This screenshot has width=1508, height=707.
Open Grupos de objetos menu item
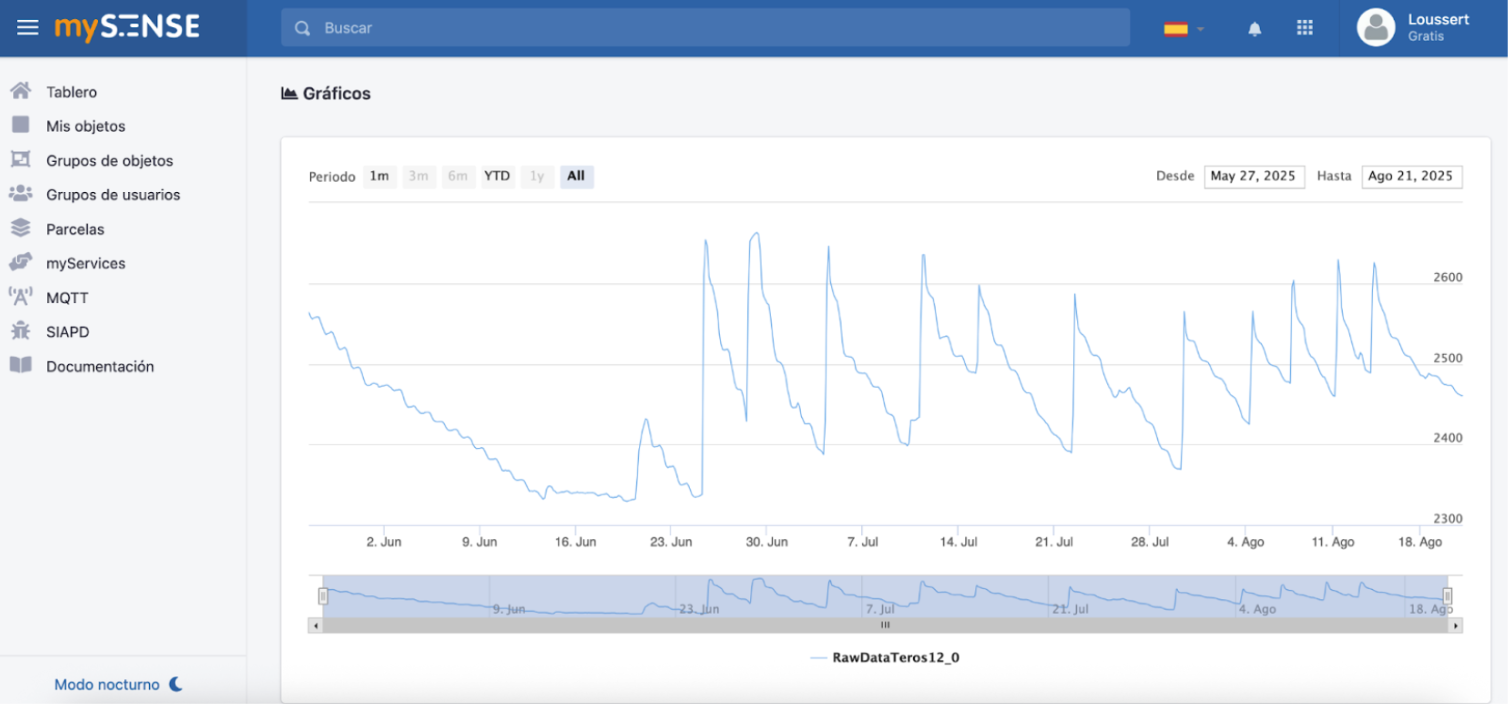tap(109, 161)
